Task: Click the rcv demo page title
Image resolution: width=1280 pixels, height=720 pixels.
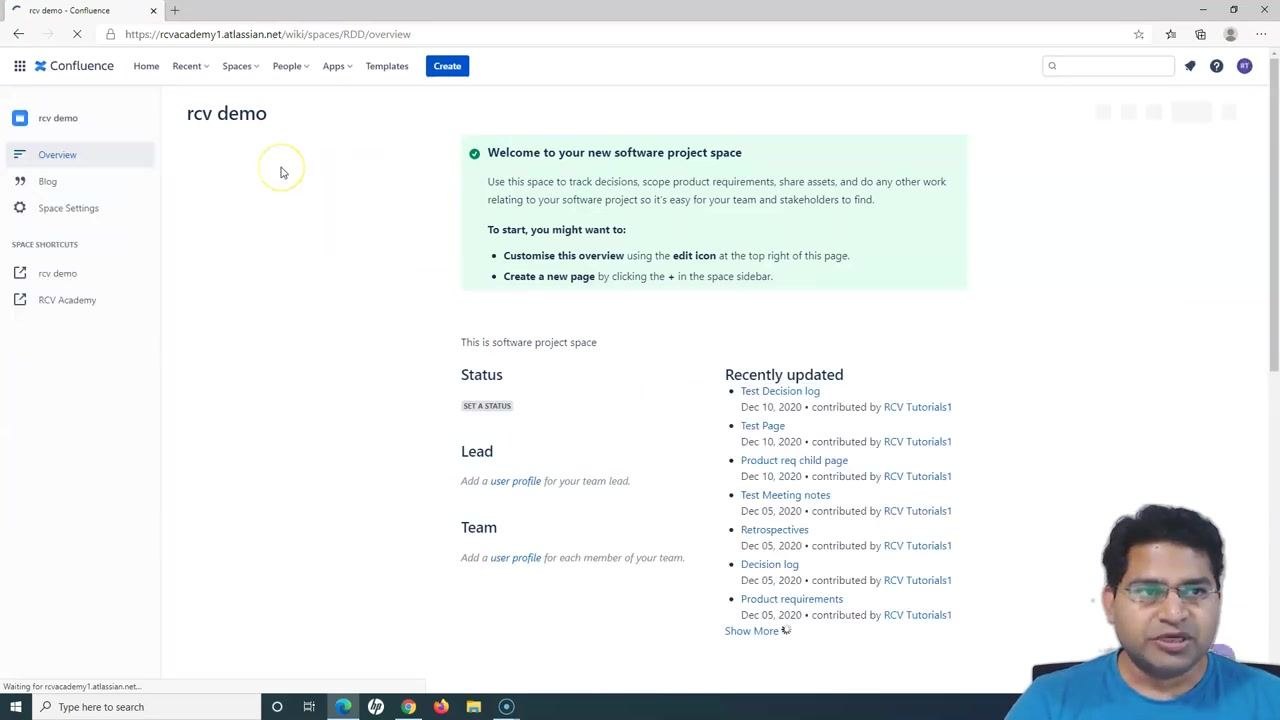Action: [227, 113]
